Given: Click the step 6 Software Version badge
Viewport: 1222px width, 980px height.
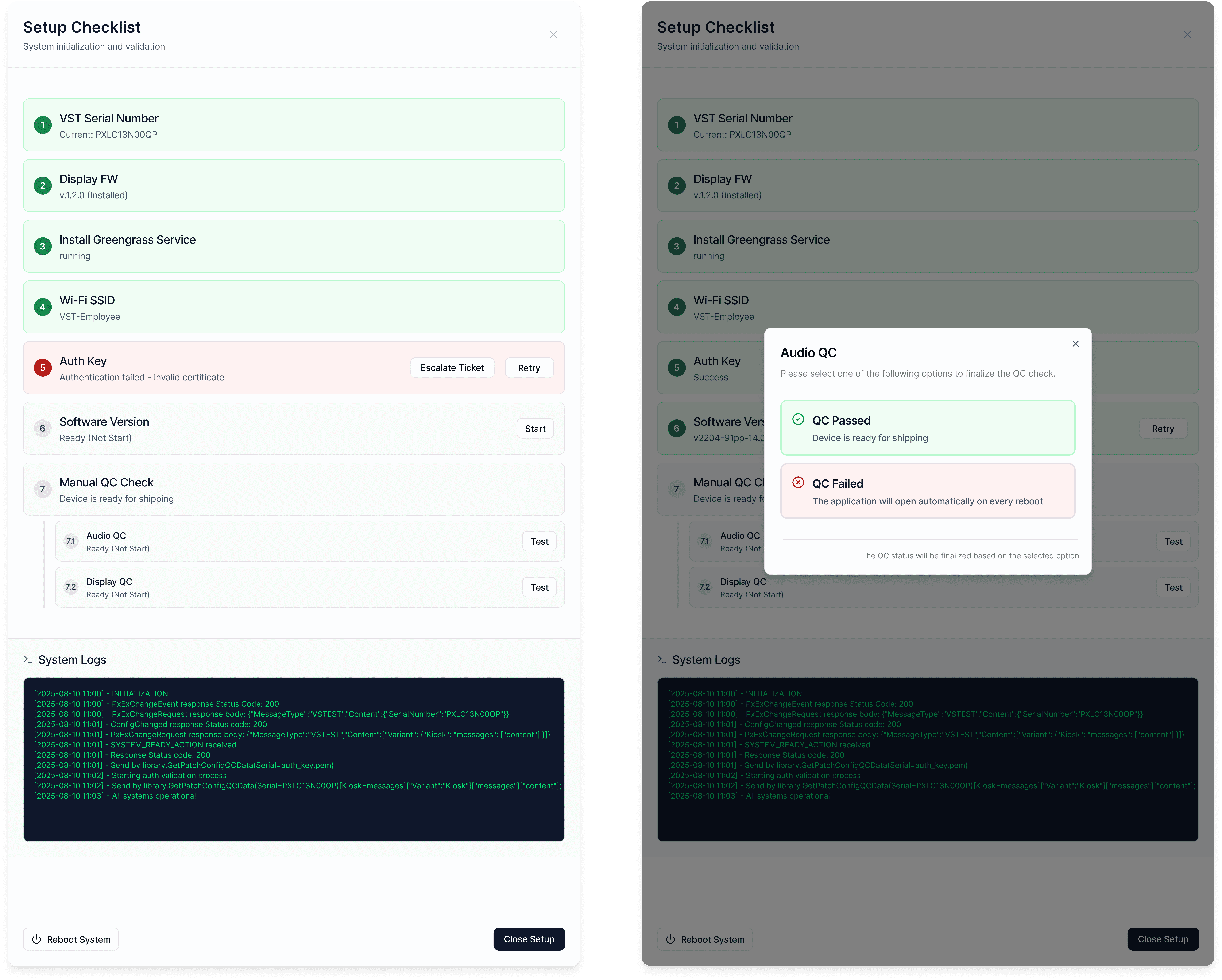Looking at the screenshot, I should coord(43,428).
